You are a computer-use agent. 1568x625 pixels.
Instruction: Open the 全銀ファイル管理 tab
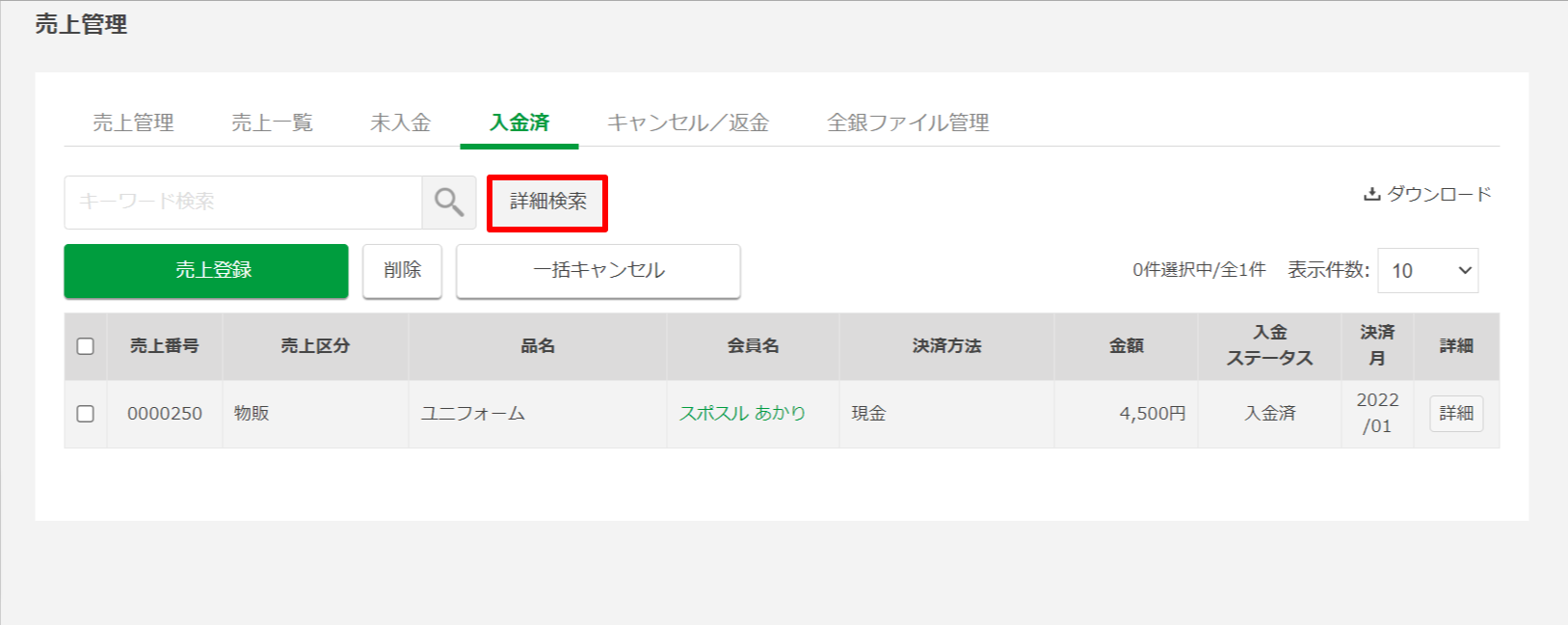click(x=909, y=122)
